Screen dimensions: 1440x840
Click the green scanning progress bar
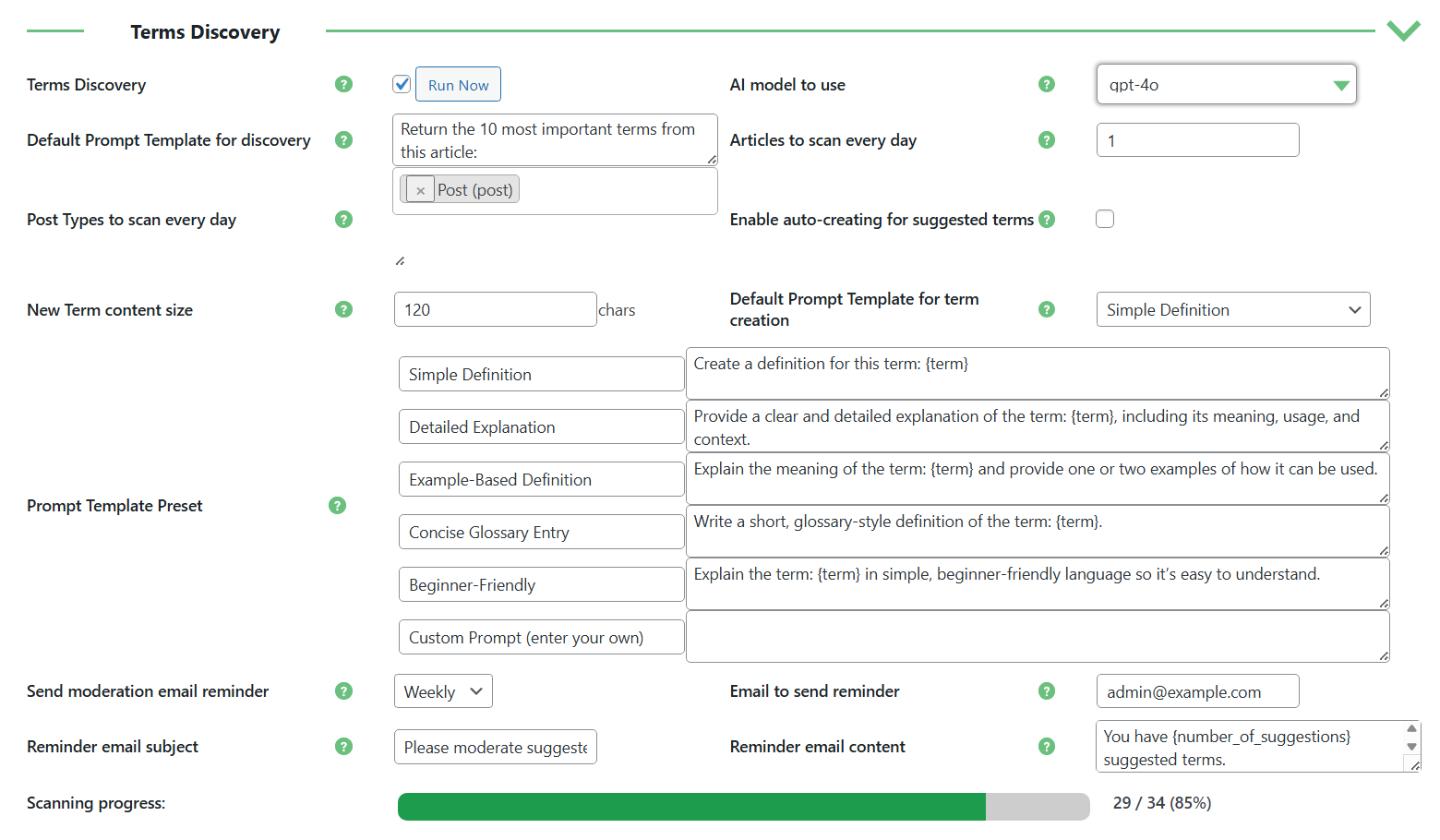692,806
